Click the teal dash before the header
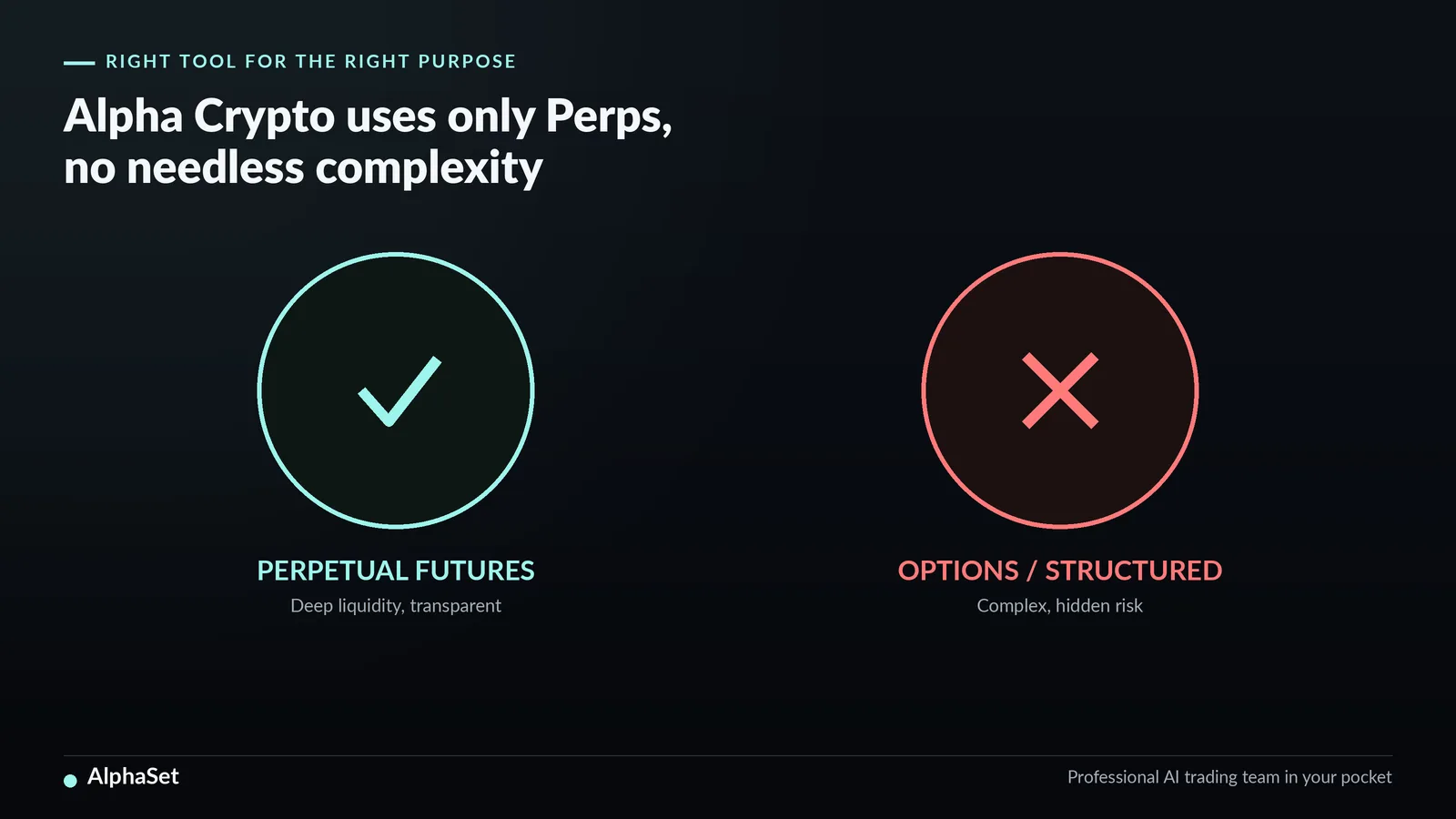 (x=79, y=63)
